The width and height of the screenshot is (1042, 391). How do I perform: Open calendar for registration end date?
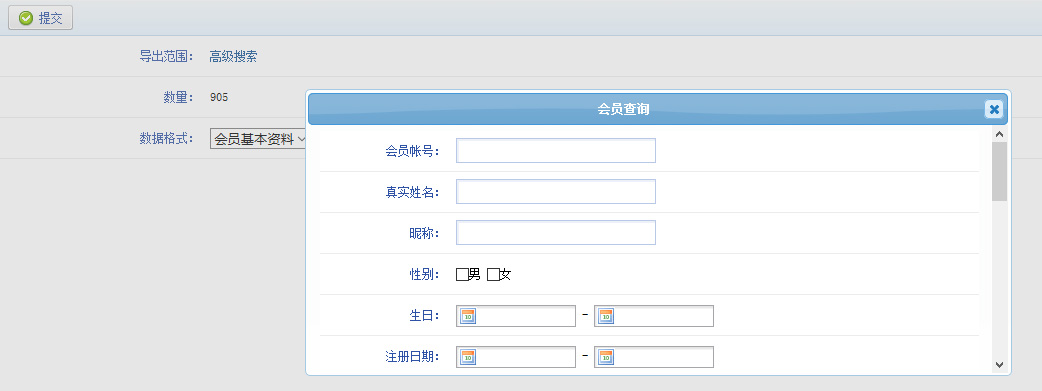pos(606,357)
